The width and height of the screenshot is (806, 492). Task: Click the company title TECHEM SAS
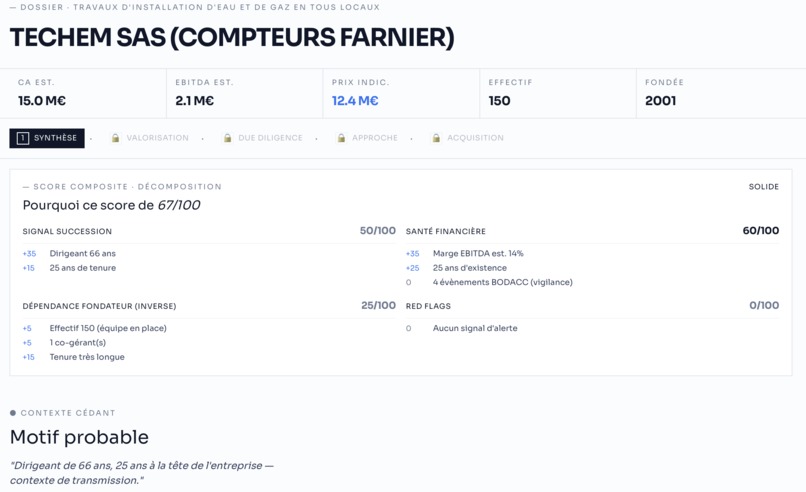pos(232,38)
